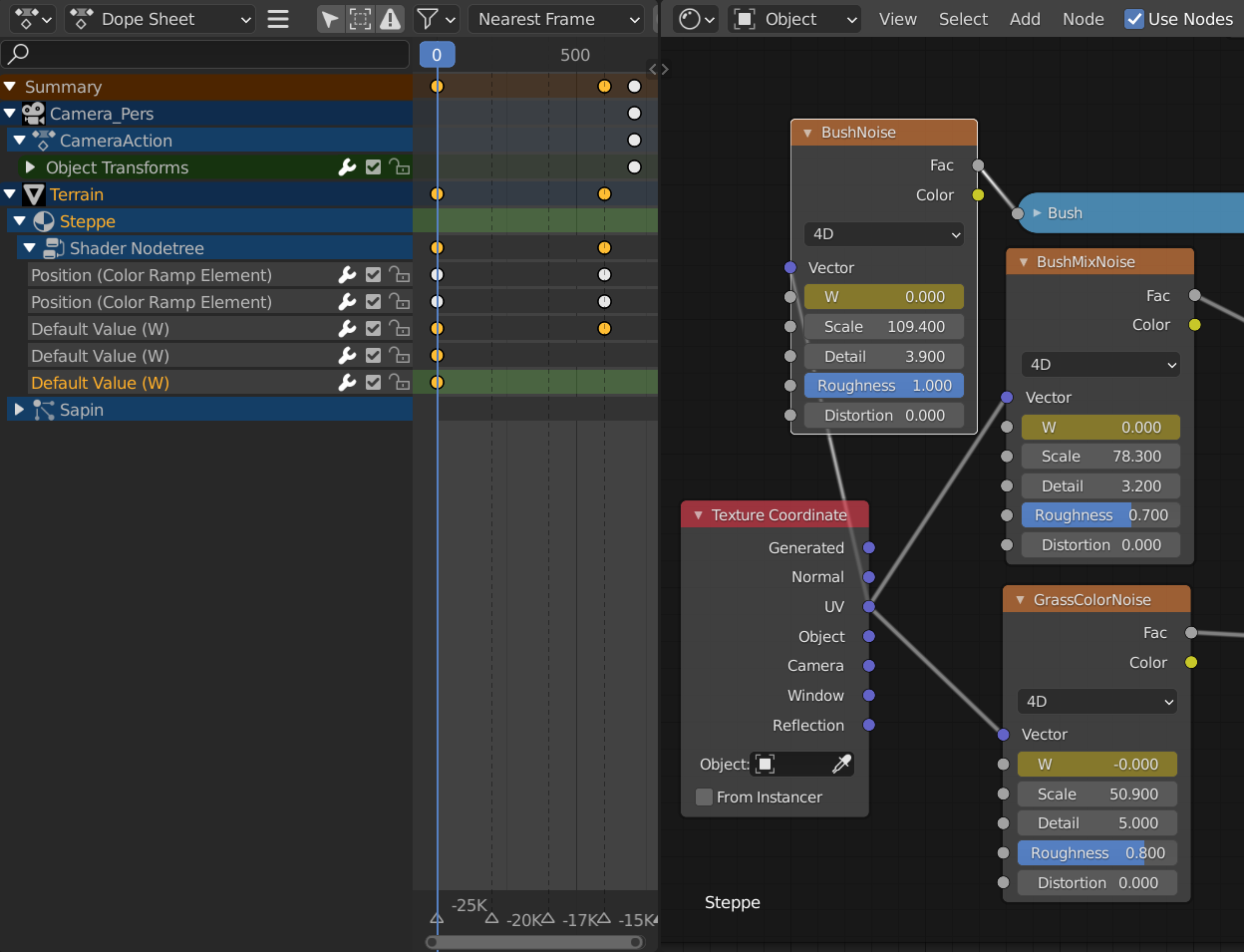Adjust the Roughness 0.700 slider in BushMixNoise

coord(1101,515)
